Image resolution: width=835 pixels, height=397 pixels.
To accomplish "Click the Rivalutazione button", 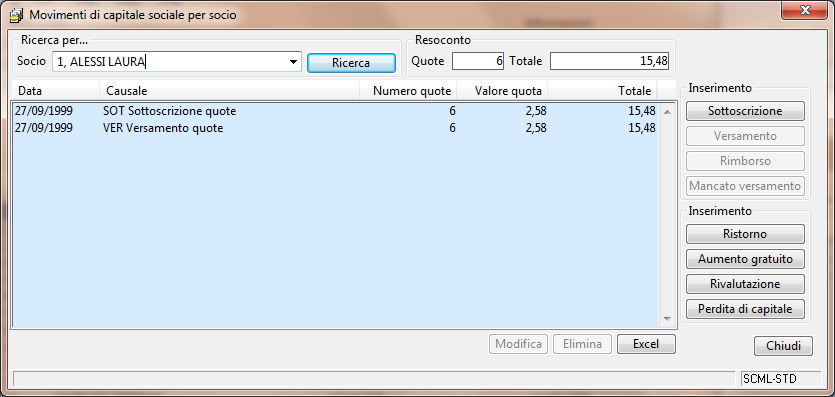I will click(745, 284).
